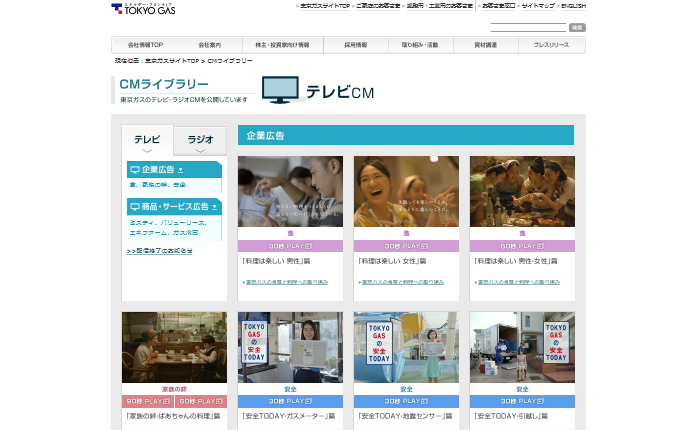Click the 「安全TODAY・引越し」篇 title
Screen dimensions: 696x430
pos(511,416)
